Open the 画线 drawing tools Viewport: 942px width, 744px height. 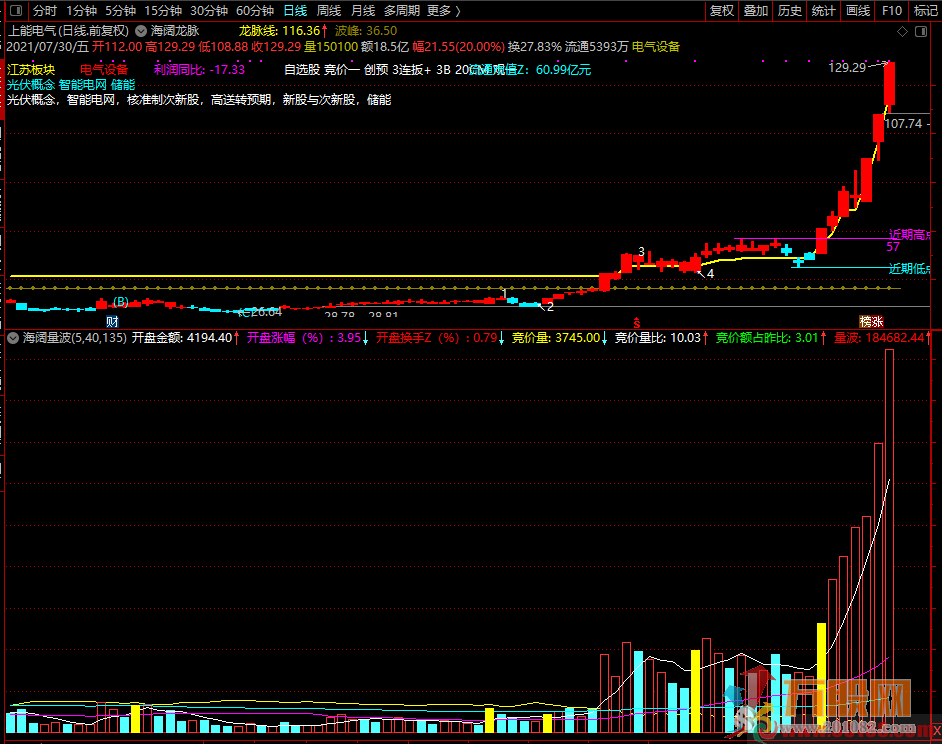pyautogui.click(x=858, y=11)
